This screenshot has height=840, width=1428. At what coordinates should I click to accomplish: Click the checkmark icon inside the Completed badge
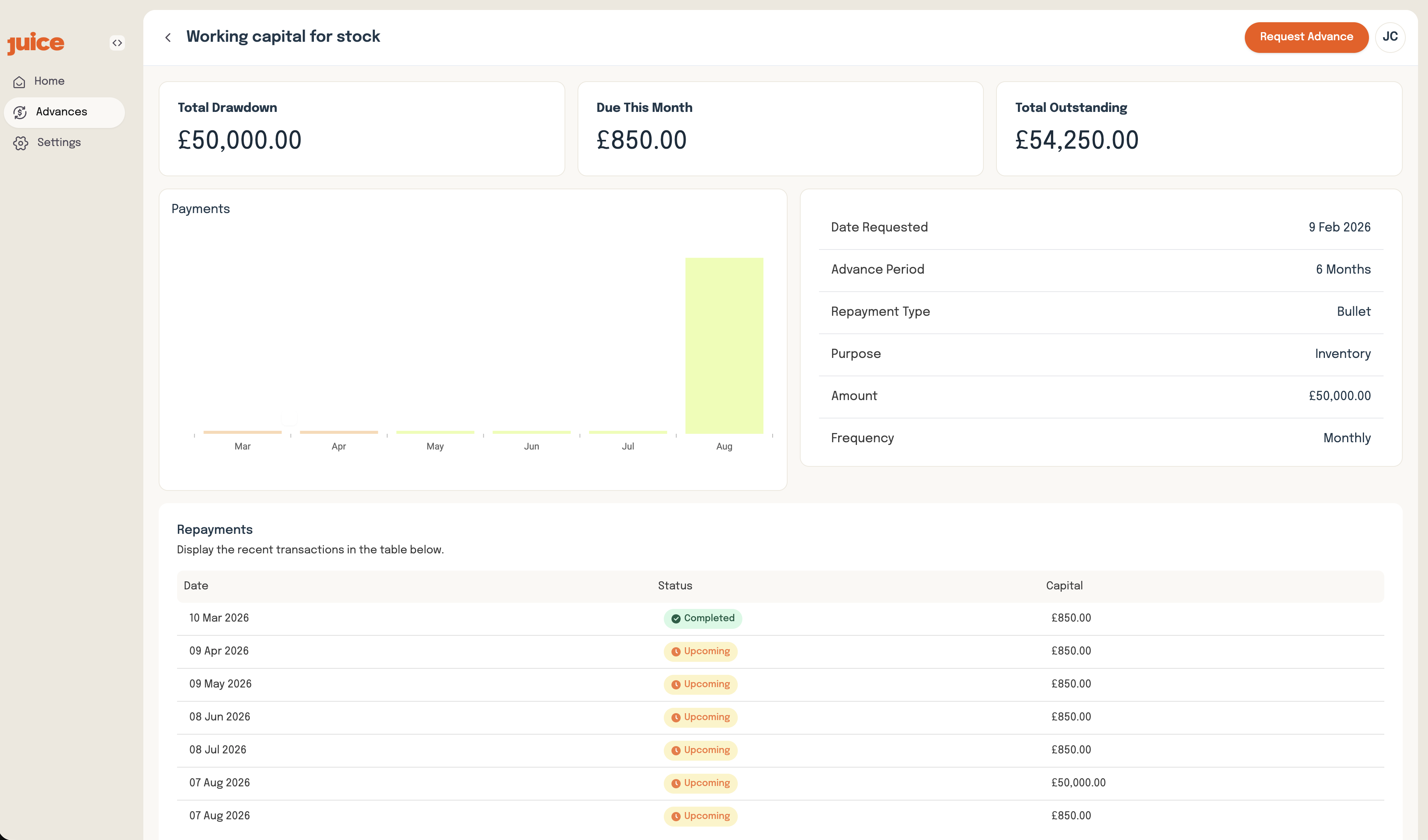[x=675, y=619]
